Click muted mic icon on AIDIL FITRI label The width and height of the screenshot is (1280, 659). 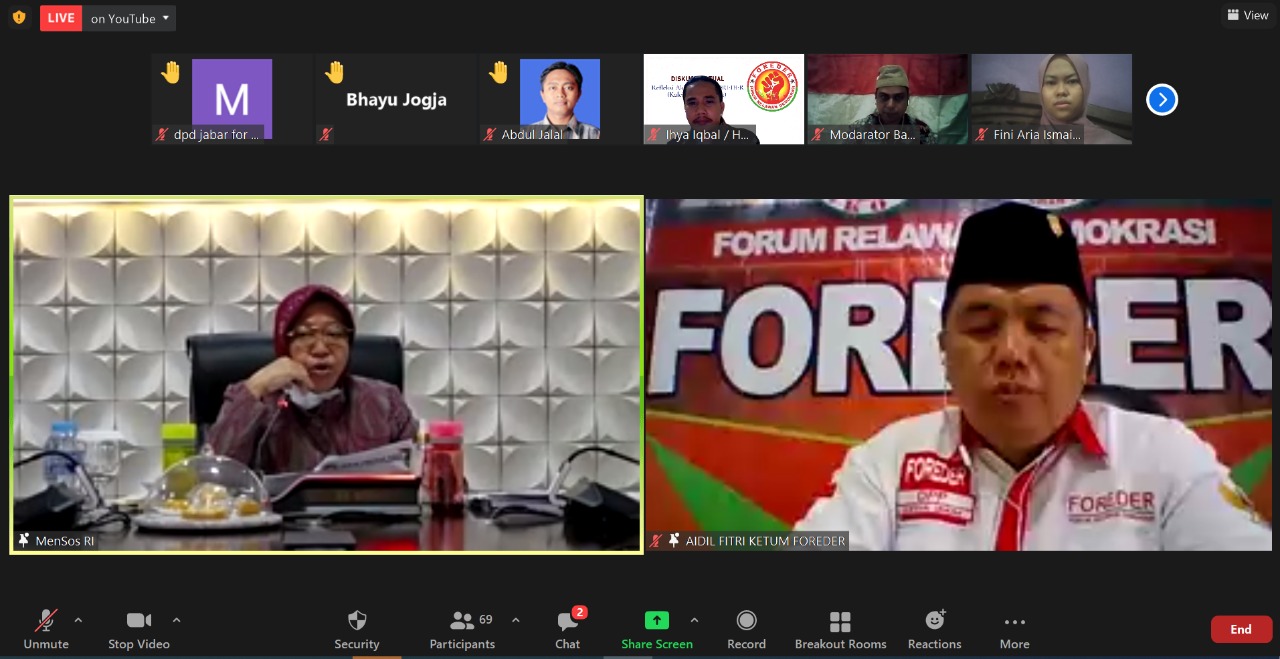coord(656,541)
